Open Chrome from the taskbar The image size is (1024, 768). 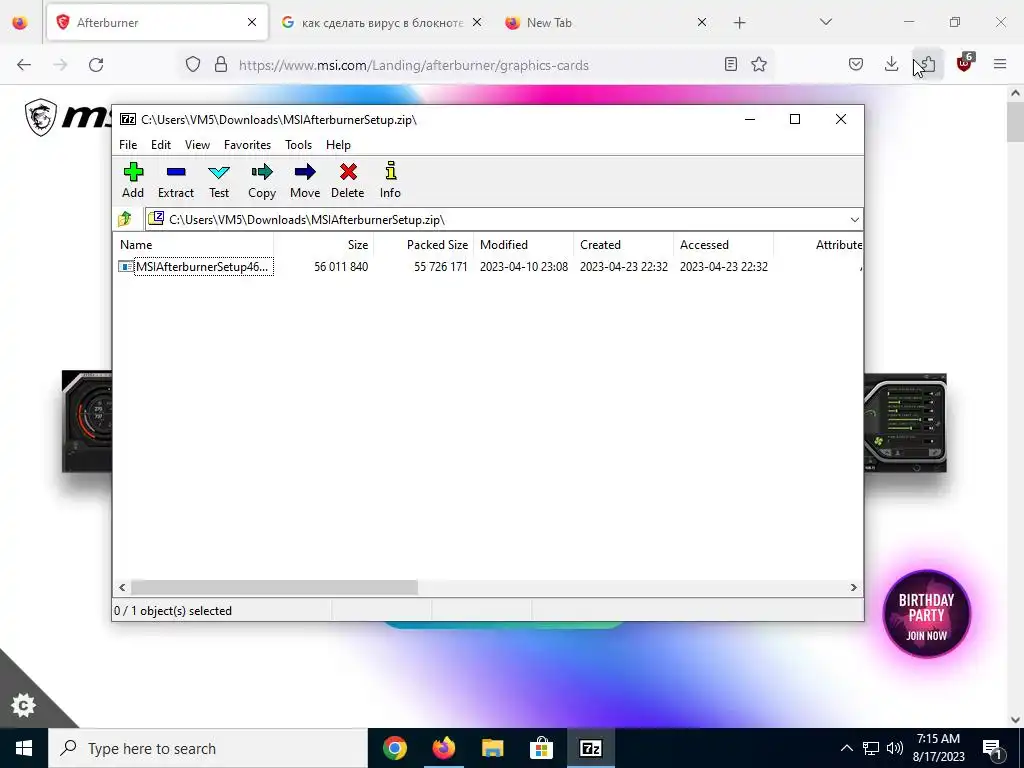point(394,748)
